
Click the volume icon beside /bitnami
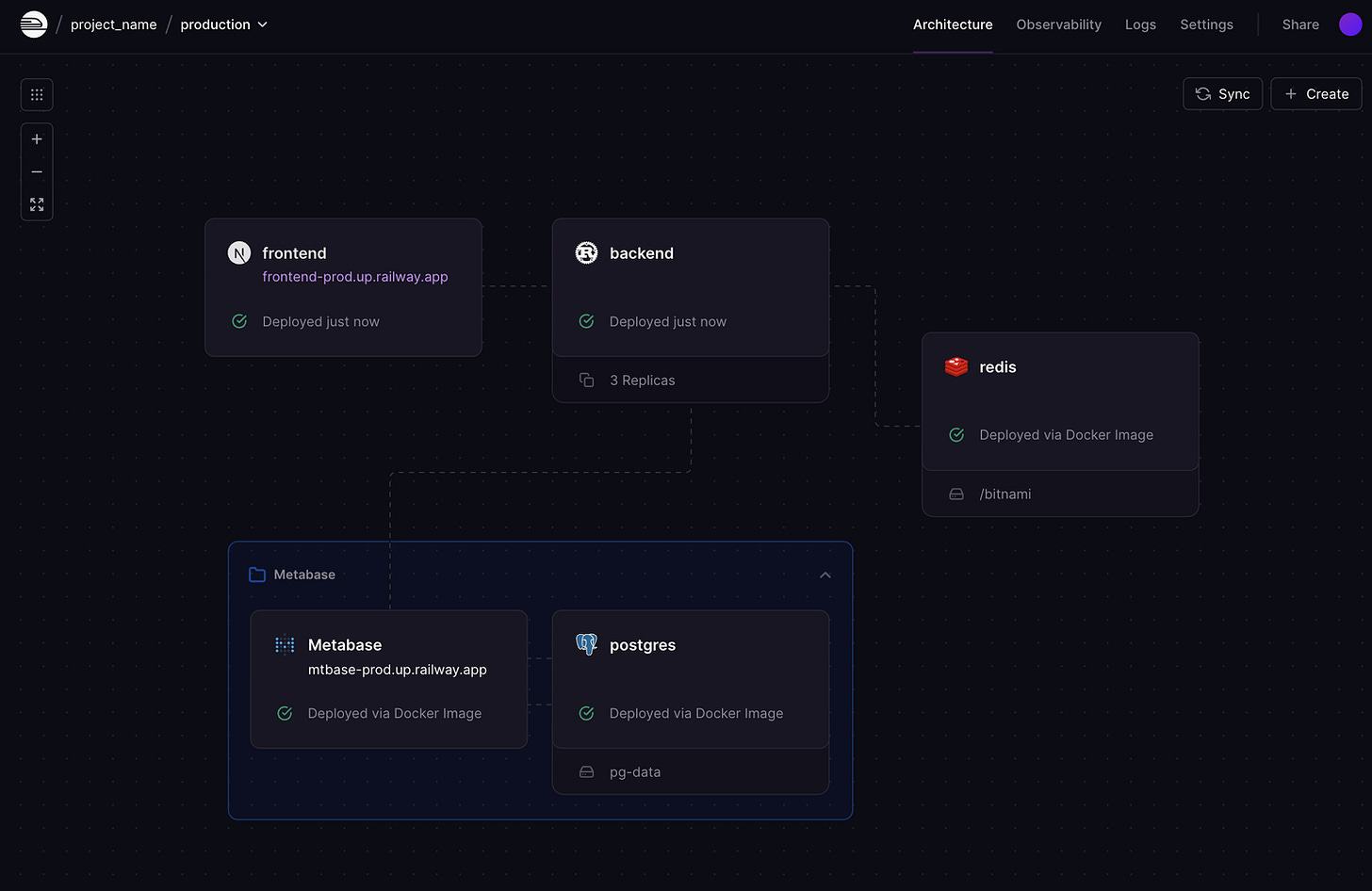pos(956,494)
